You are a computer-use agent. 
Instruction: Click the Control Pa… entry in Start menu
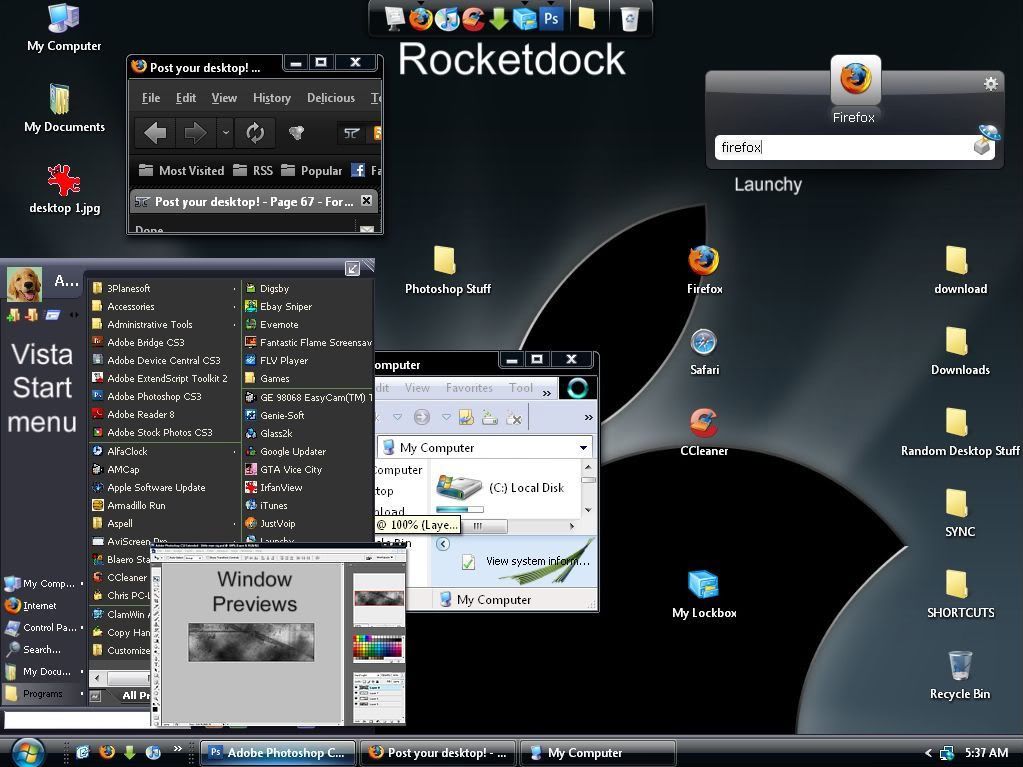44,627
